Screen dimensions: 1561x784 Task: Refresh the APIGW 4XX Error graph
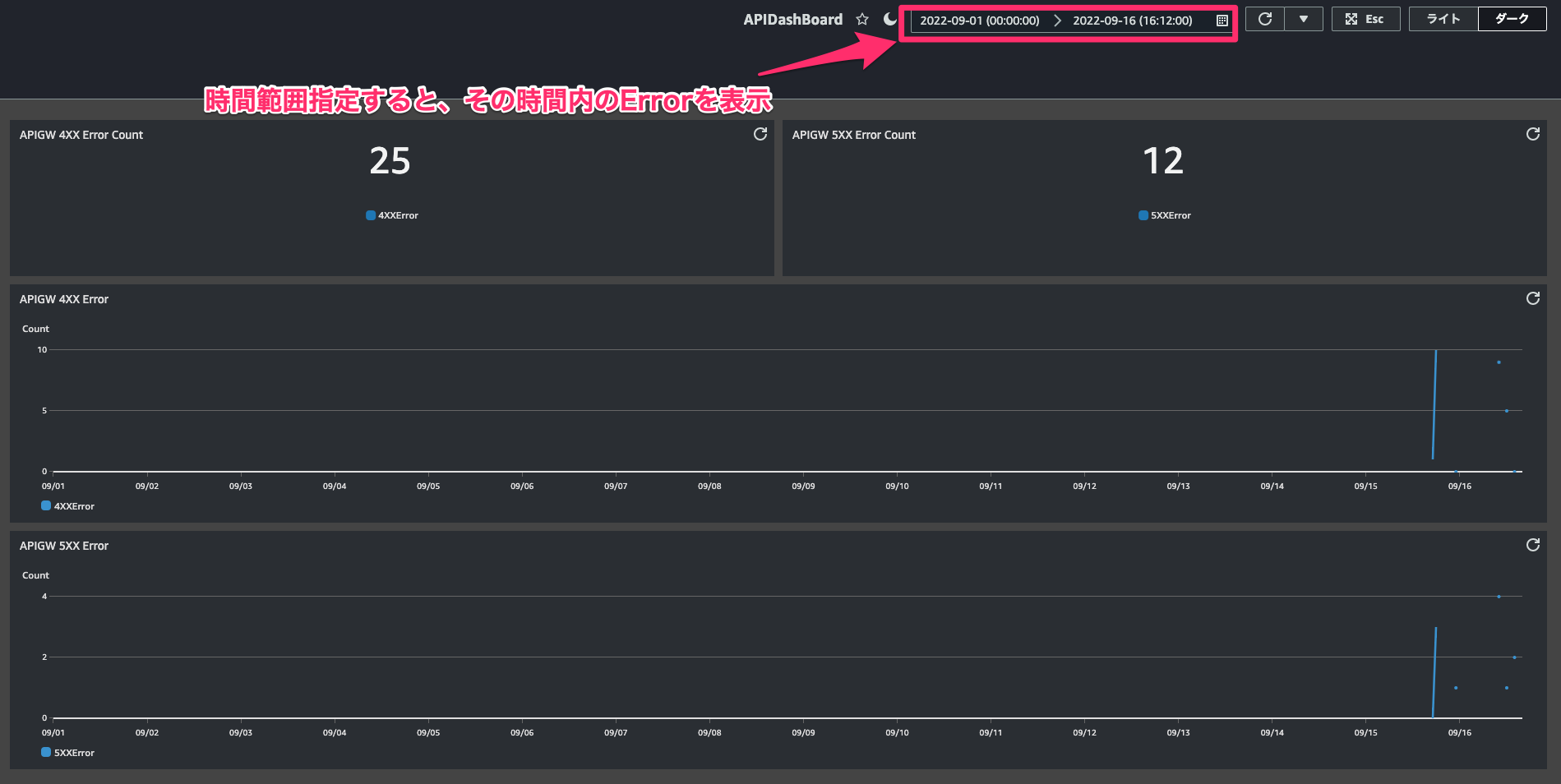(x=1533, y=298)
